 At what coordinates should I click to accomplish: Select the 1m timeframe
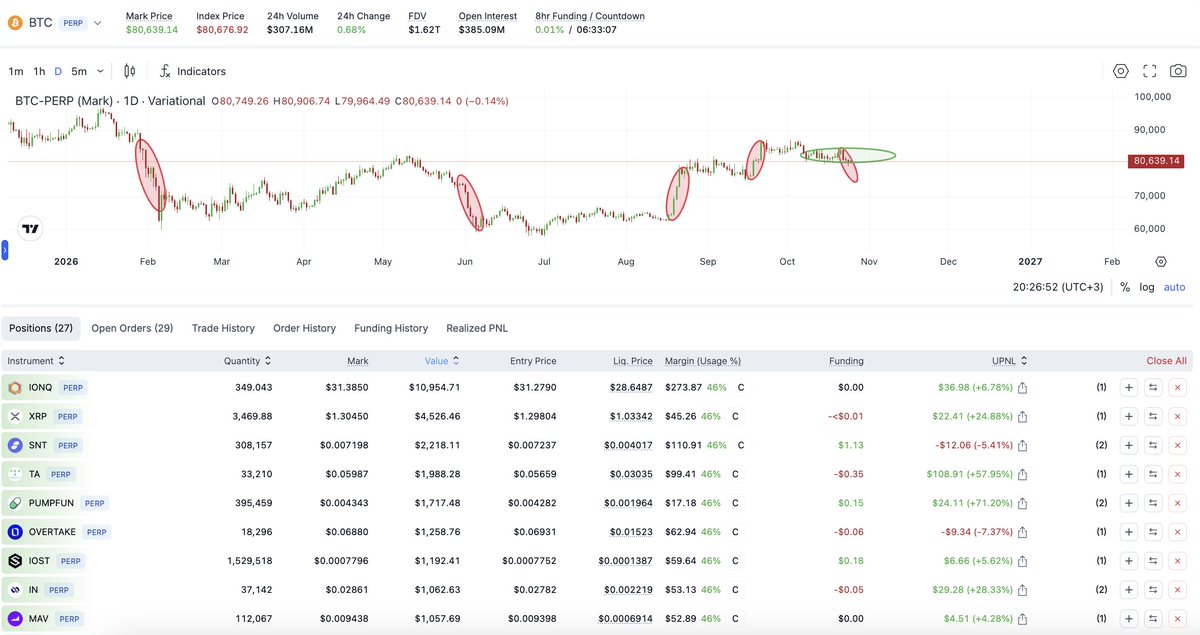(x=16, y=71)
